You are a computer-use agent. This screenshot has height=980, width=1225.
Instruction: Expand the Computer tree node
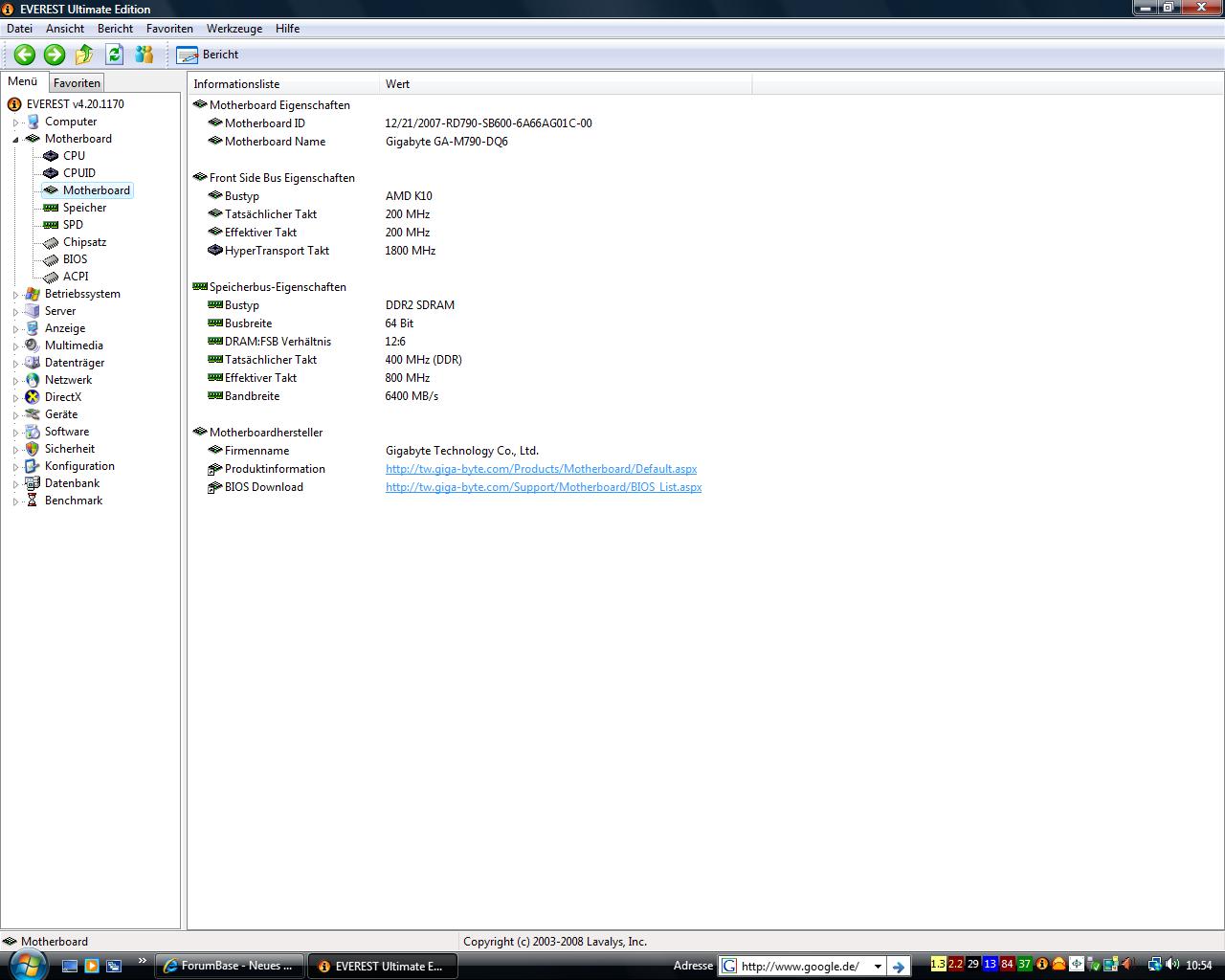point(15,122)
